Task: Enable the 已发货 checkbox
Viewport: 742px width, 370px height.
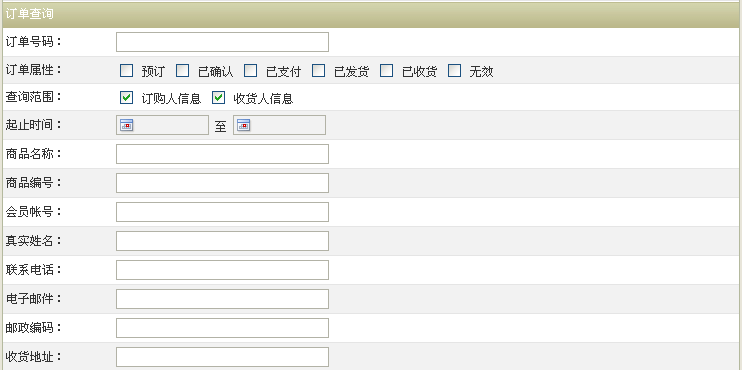Action: pos(319,70)
